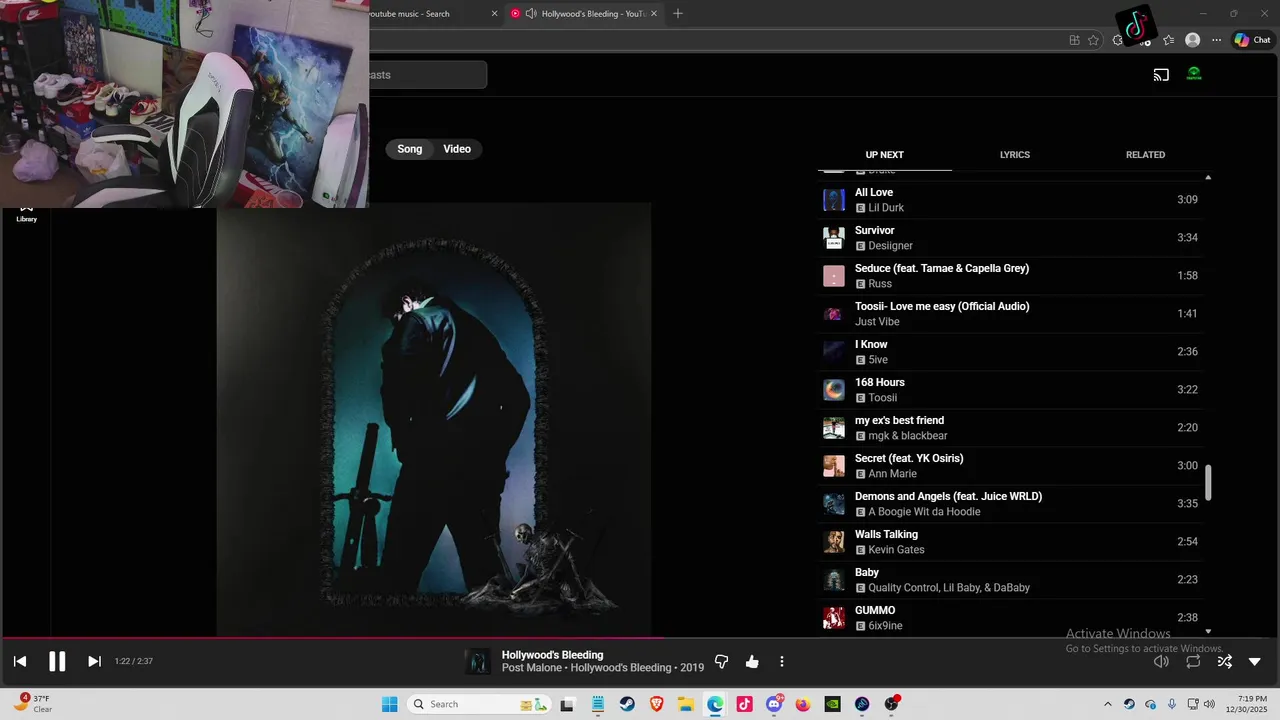1280x720 pixels.
Task: Open the Library sidebar item
Action: 26,213
